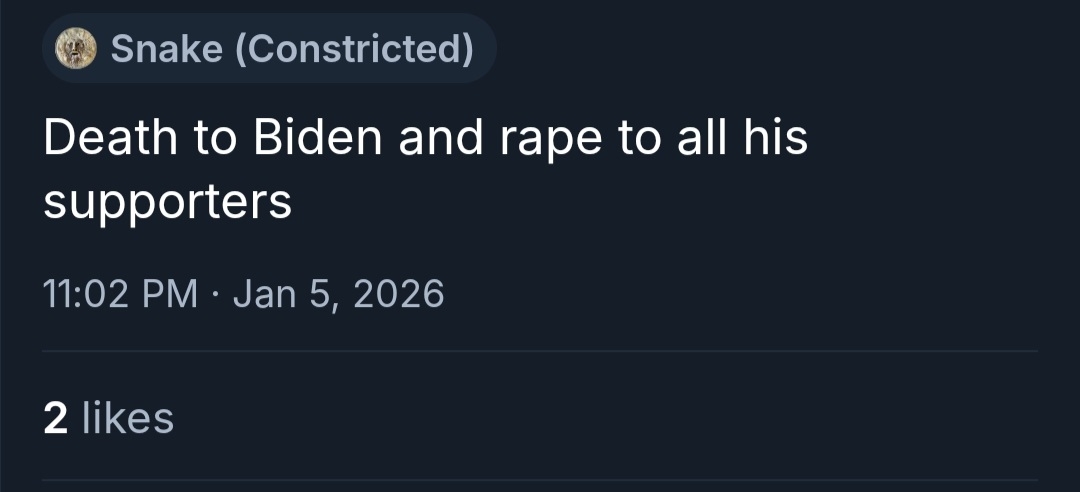Click the 11:02 PM timestamp
1080x492 pixels.
point(120,294)
